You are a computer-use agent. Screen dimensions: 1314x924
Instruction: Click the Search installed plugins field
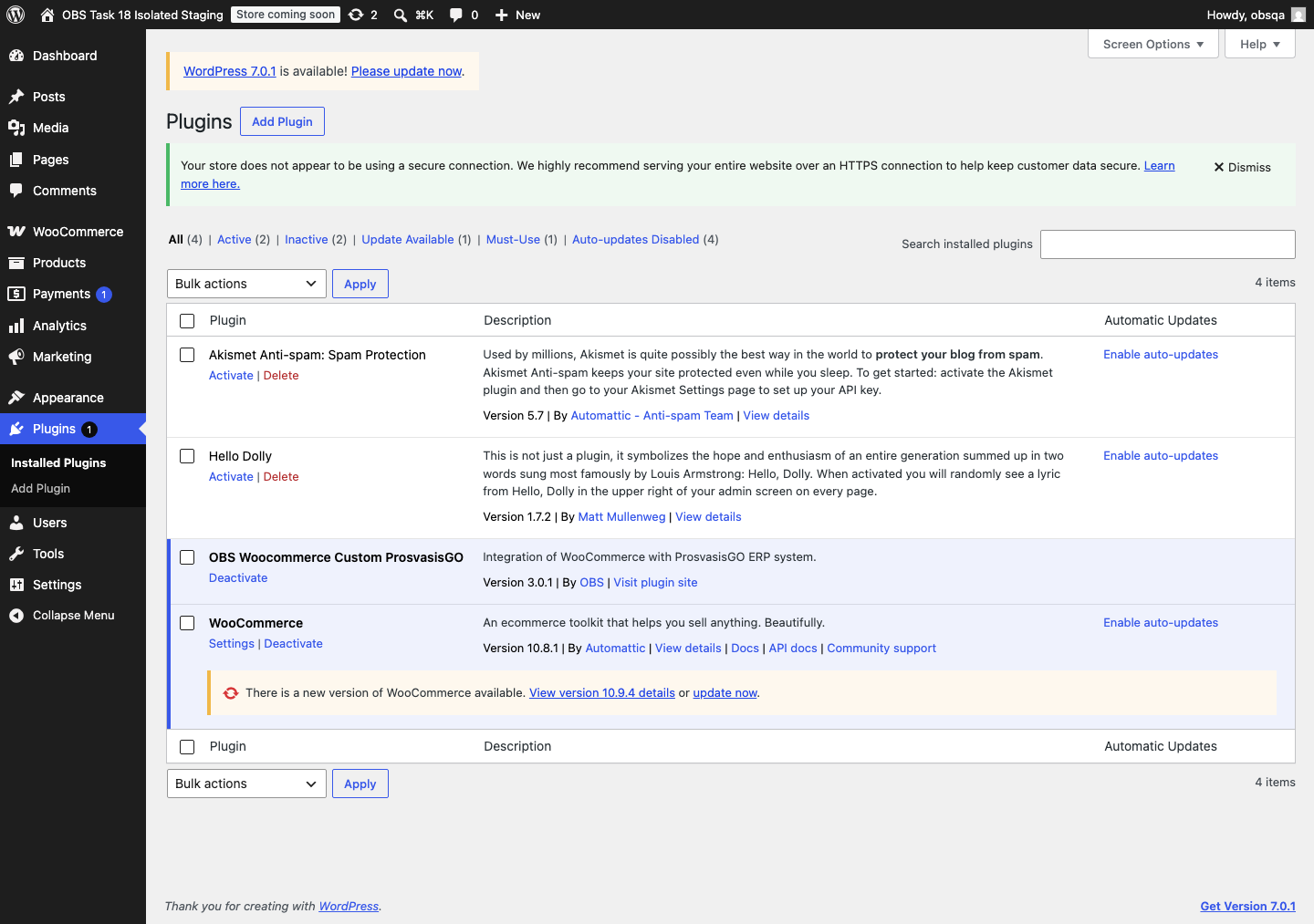(x=1168, y=244)
